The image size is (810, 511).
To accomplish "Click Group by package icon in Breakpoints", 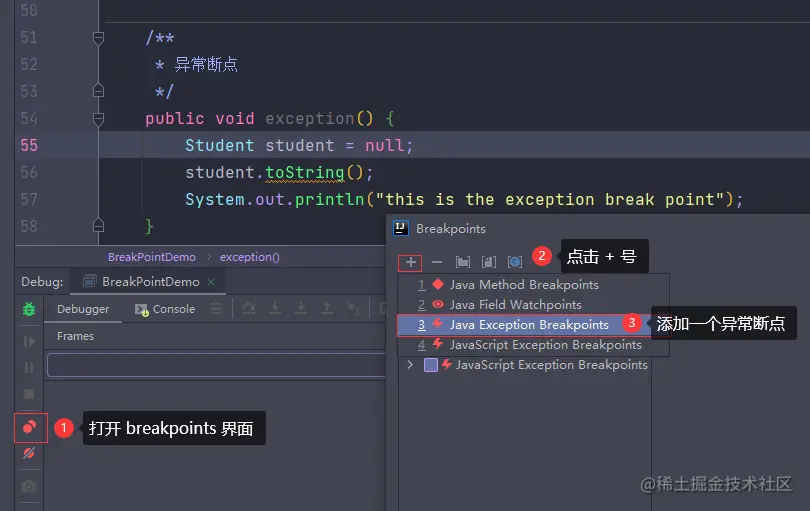I will pyautogui.click(x=463, y=262).
